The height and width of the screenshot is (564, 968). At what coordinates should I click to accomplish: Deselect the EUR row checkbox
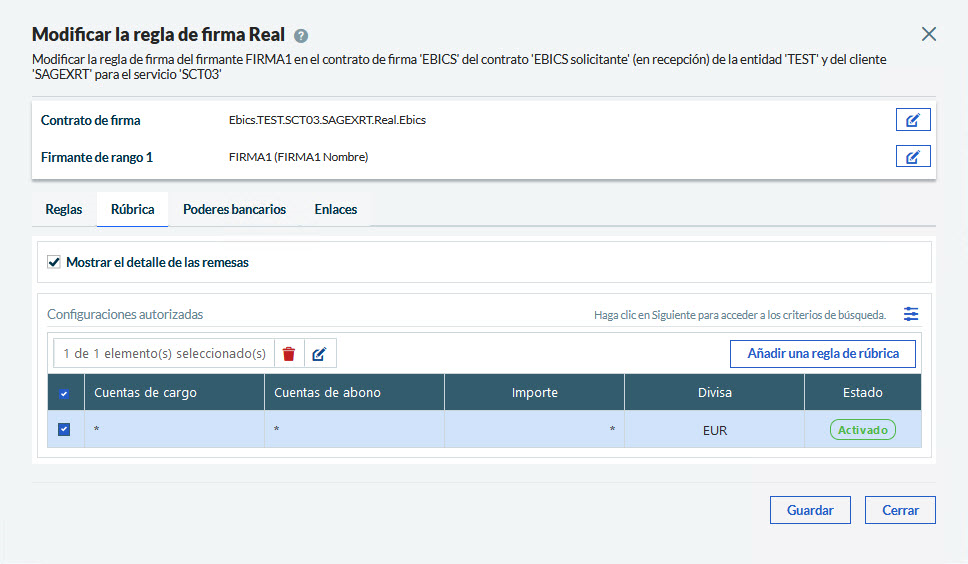(64, 429)
